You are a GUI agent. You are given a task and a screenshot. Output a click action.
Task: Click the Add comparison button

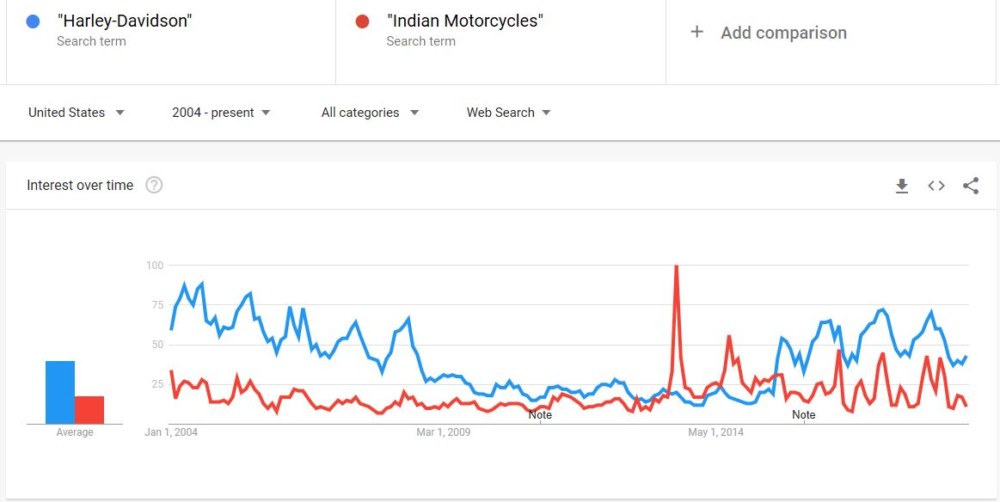click(783, 33)
